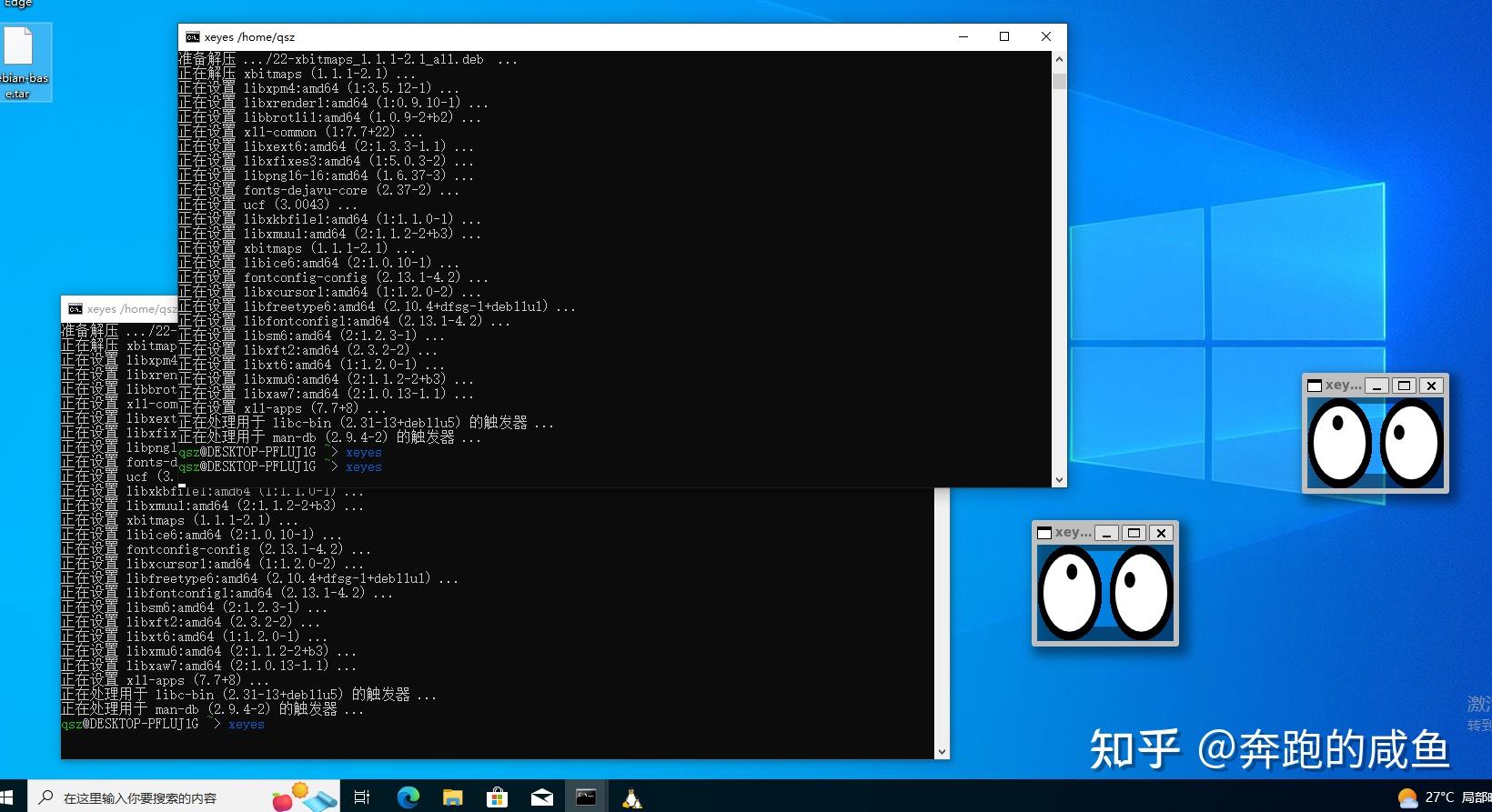1492x812 pixels.
Task: Open the upper xeyes window menu icon
Action: click(x=1315, y=386)
